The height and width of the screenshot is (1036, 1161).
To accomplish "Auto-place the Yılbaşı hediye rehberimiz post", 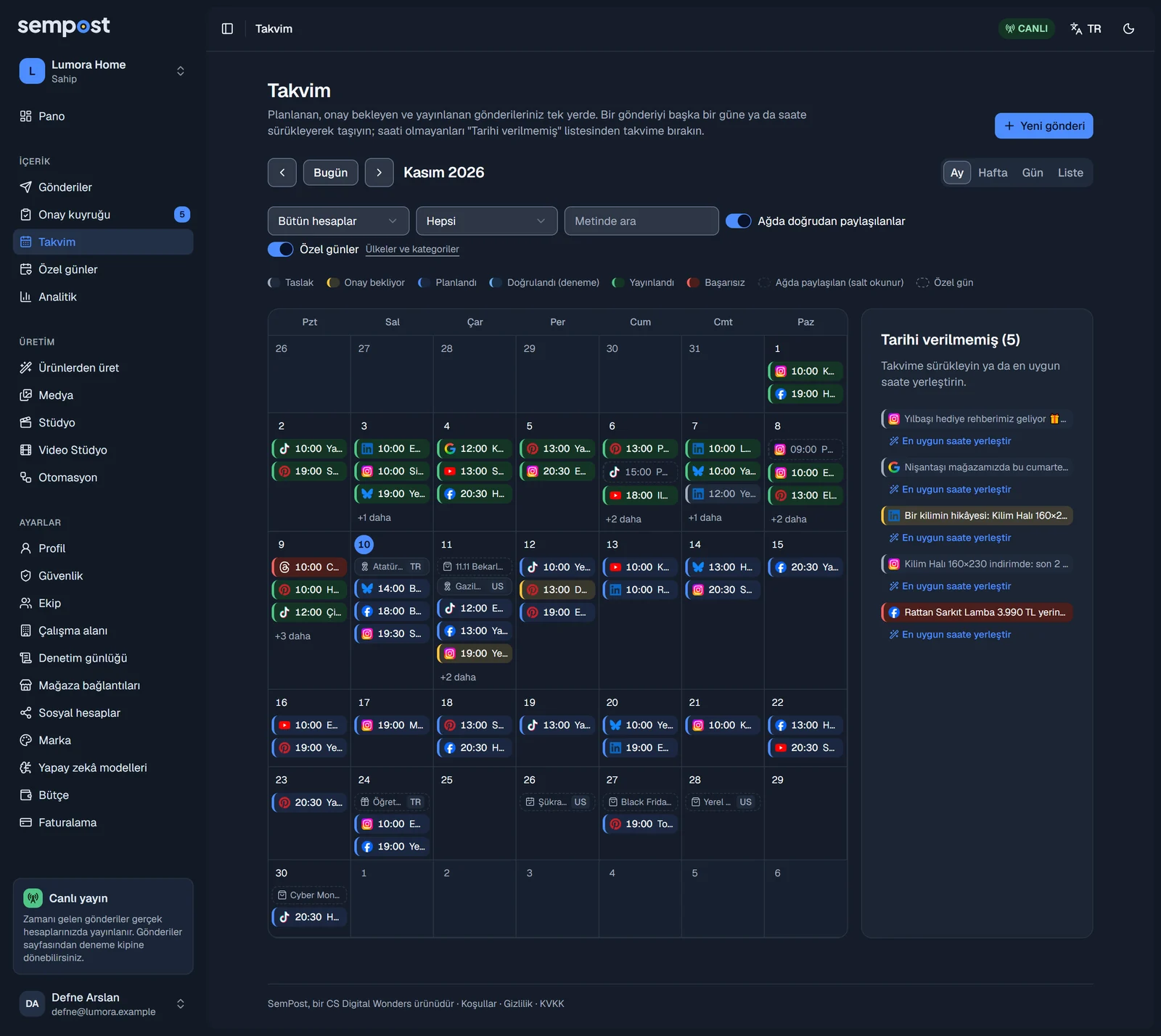I will point(951,441).
